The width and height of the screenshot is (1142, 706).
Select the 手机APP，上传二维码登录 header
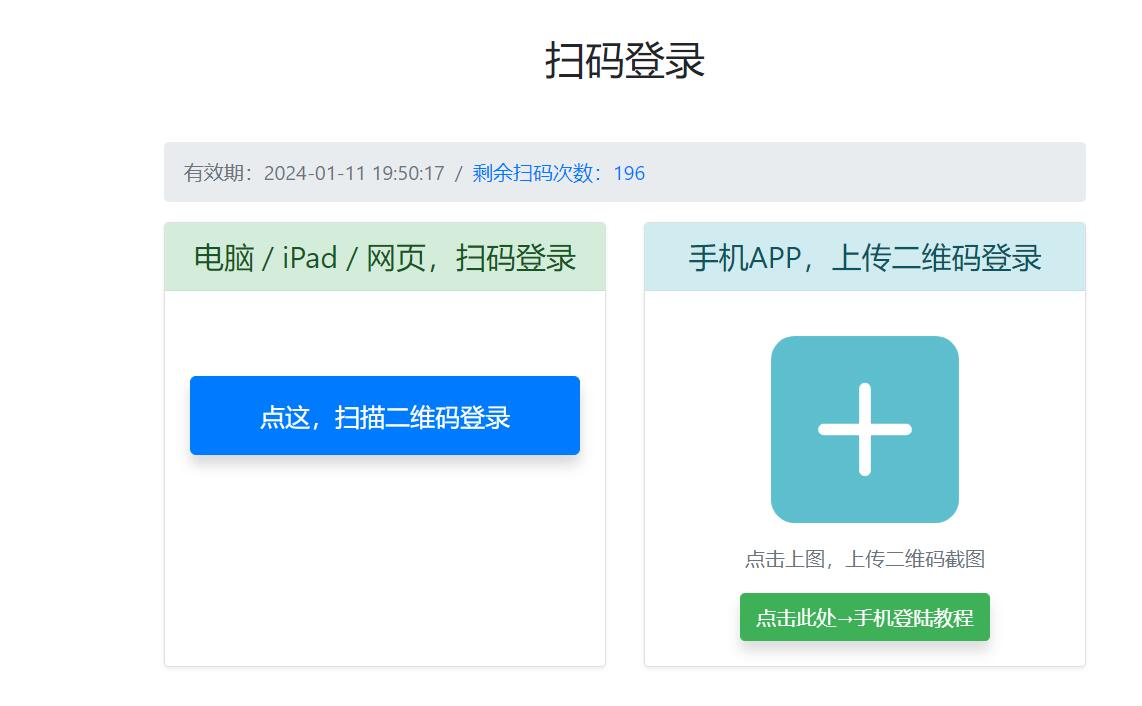(x=864, y=258)
